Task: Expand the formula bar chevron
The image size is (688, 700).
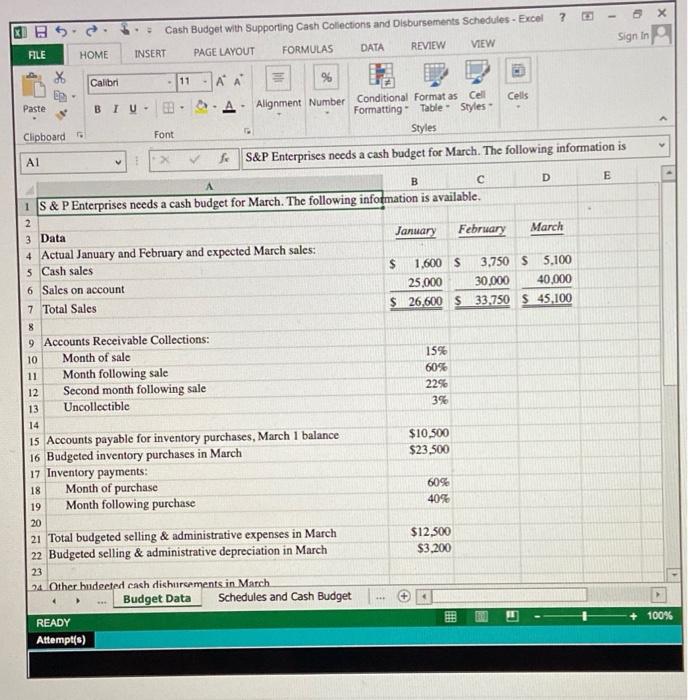Action: [x=662, y=145]
